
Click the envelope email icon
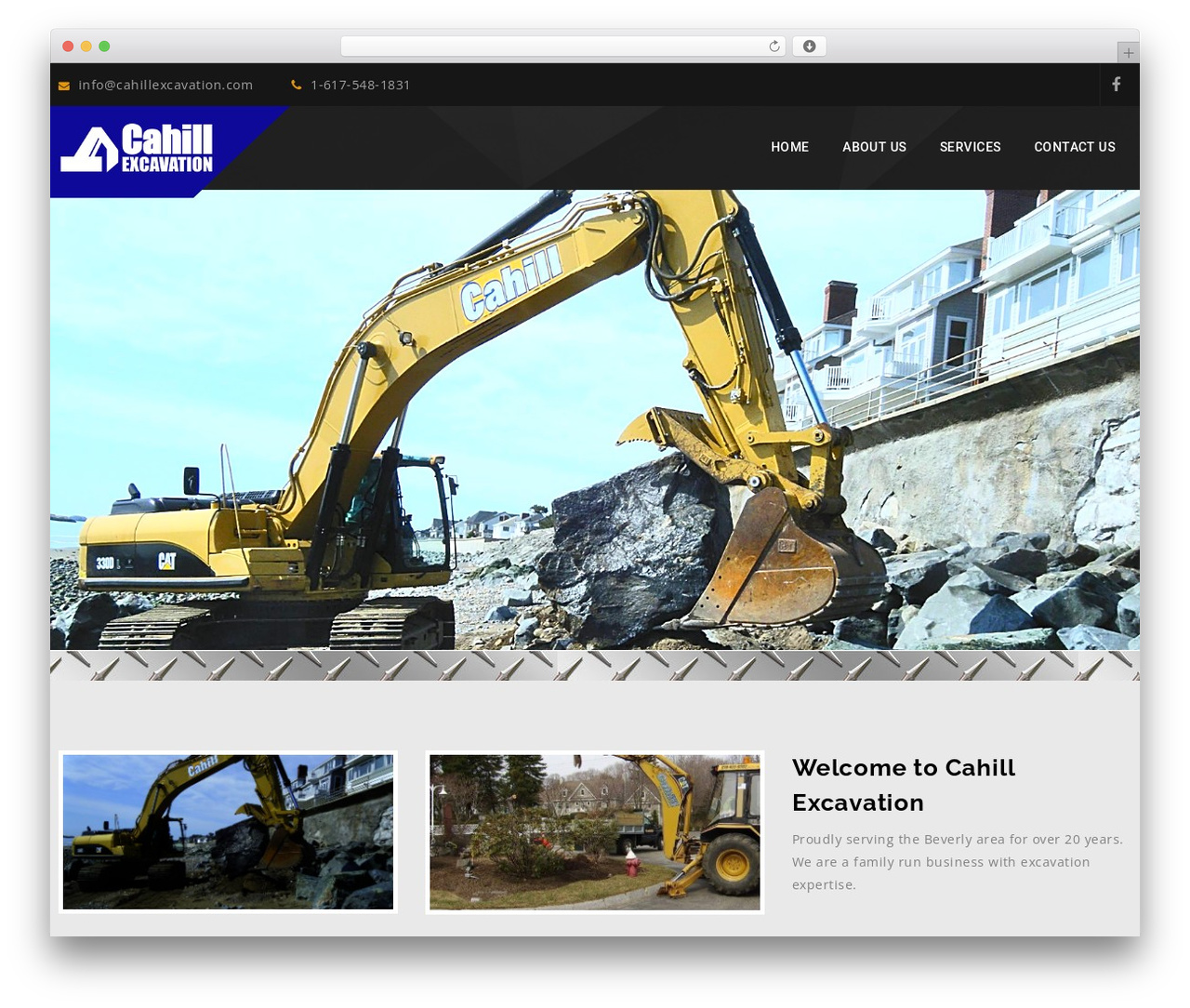64,86
